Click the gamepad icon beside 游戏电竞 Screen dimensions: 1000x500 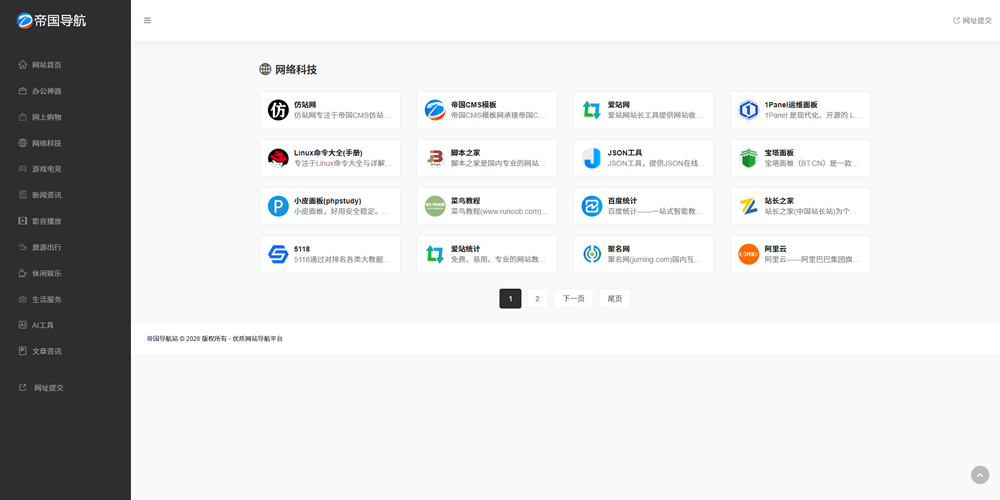pos(23,169)
